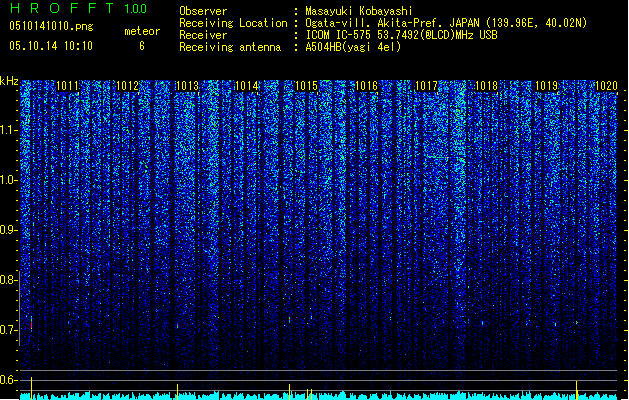Select the 1012 time marker
629x400 pixels.
(127, 86)
